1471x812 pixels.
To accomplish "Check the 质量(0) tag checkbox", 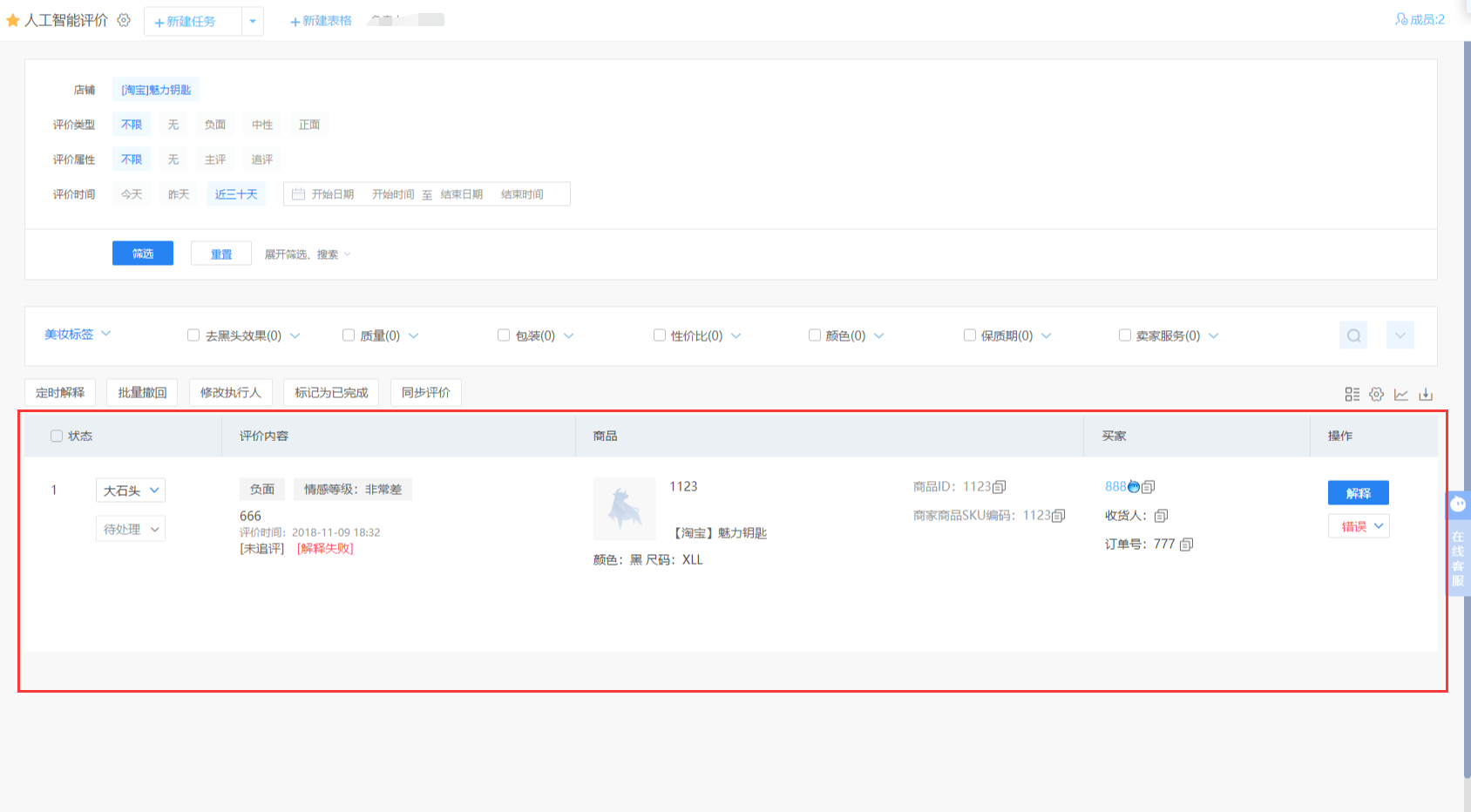I will pyautogui.click(x=349, y=335).
